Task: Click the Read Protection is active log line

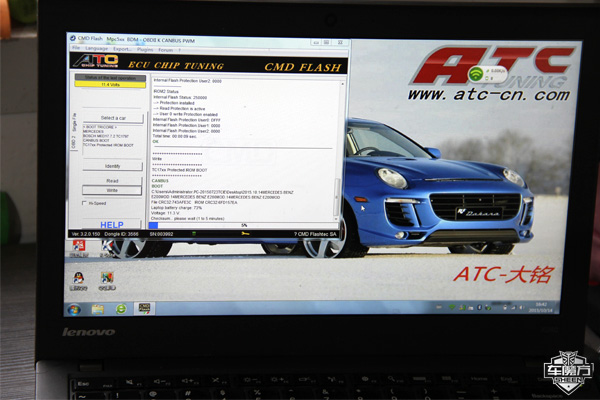Action: point(179,109)
